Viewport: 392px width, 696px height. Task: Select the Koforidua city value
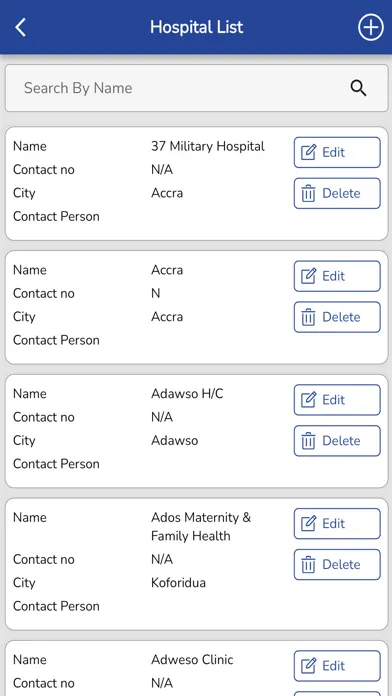tap(178, 582)
